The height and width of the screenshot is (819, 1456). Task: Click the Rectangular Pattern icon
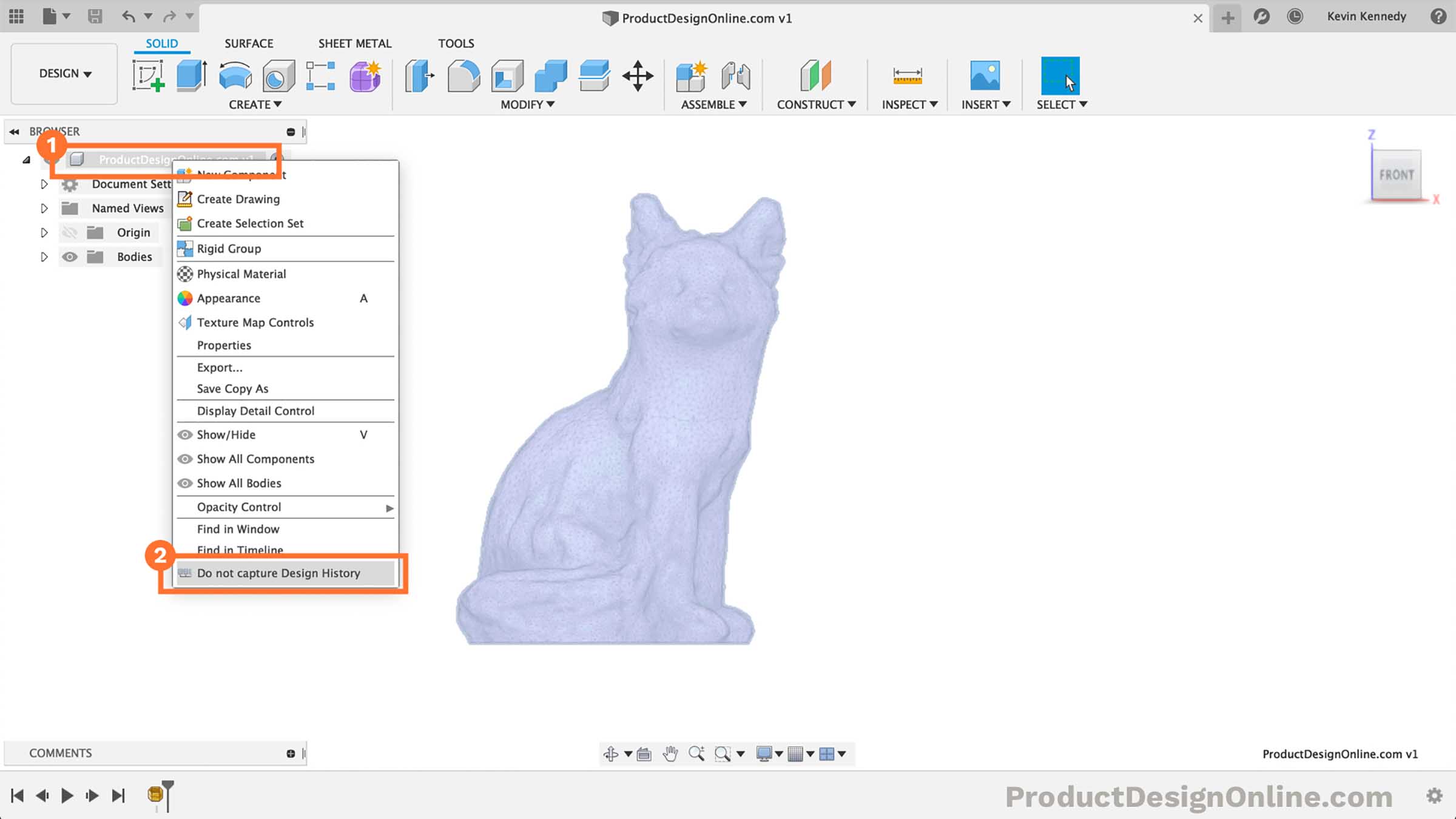point(321,76)
